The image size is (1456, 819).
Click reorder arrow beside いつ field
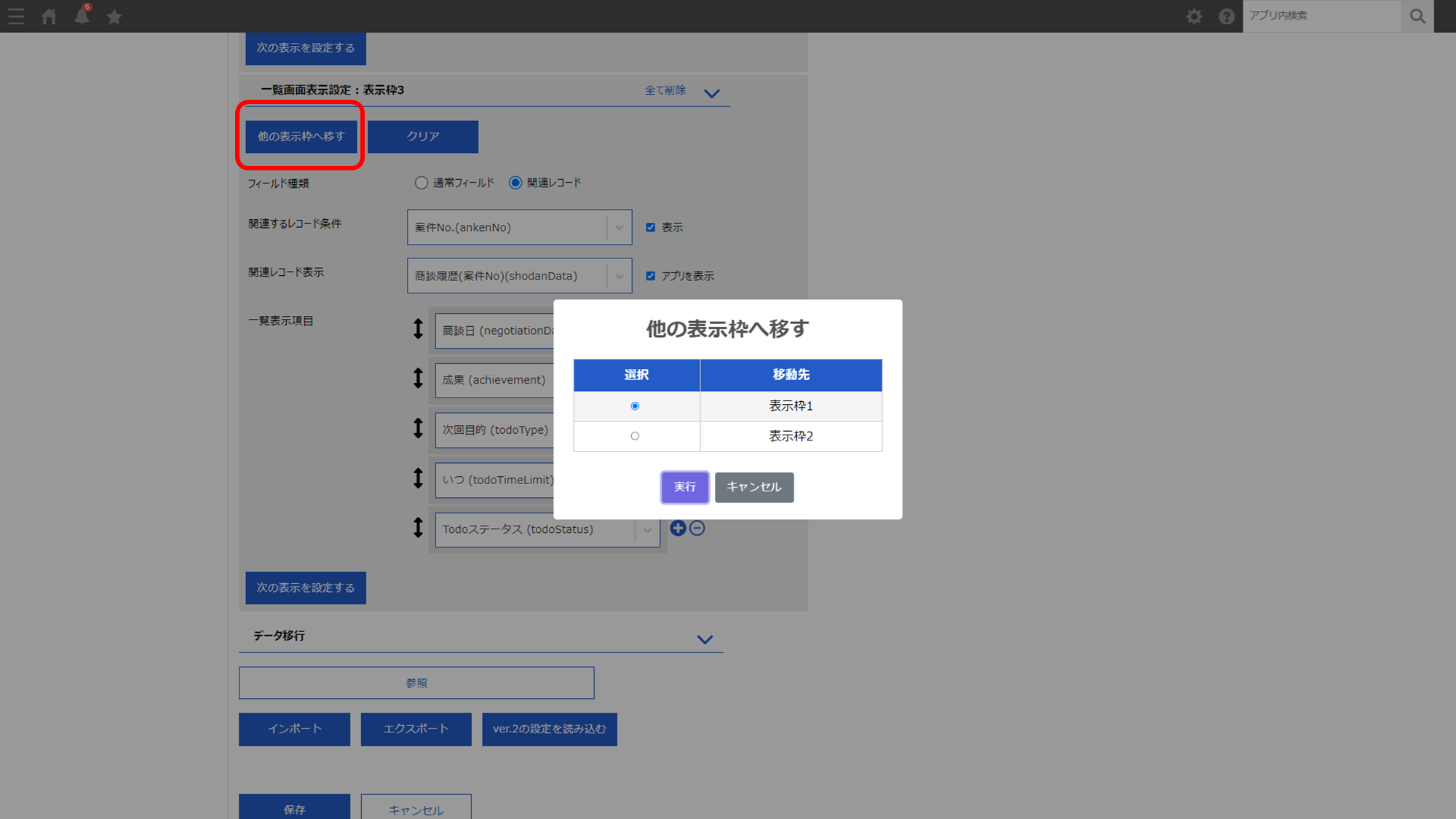[x=418, y=478]
